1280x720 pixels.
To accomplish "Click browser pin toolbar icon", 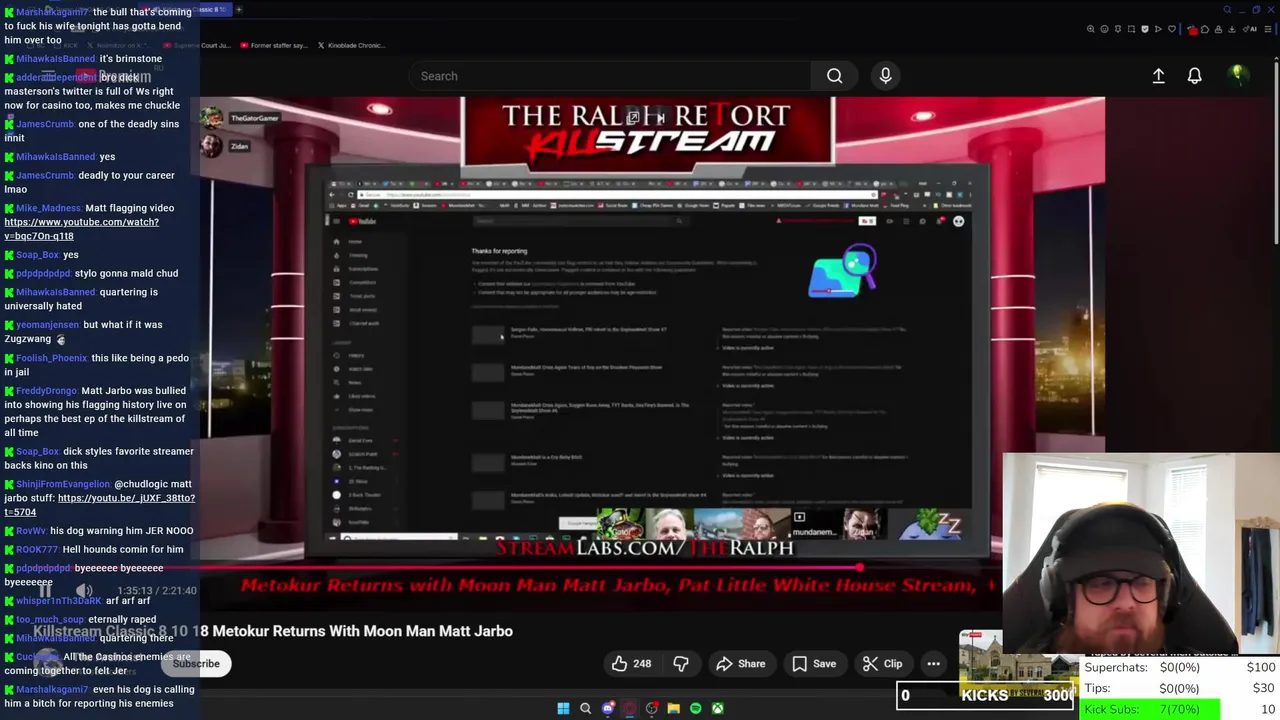I will pos(1118,29).
